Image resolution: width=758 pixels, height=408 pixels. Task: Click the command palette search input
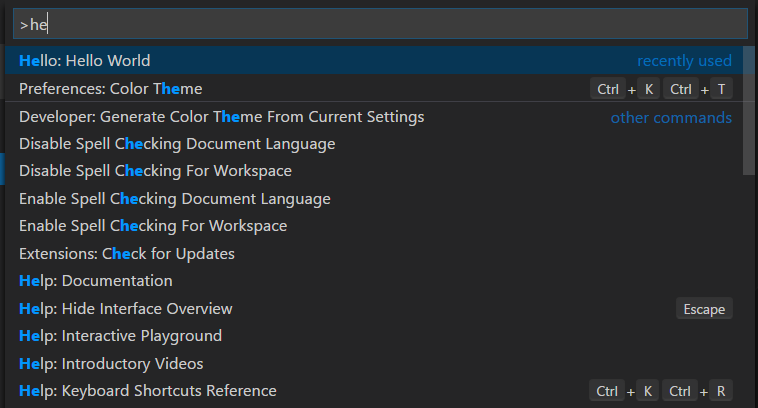pyautogui.click(x=378, y=24)
